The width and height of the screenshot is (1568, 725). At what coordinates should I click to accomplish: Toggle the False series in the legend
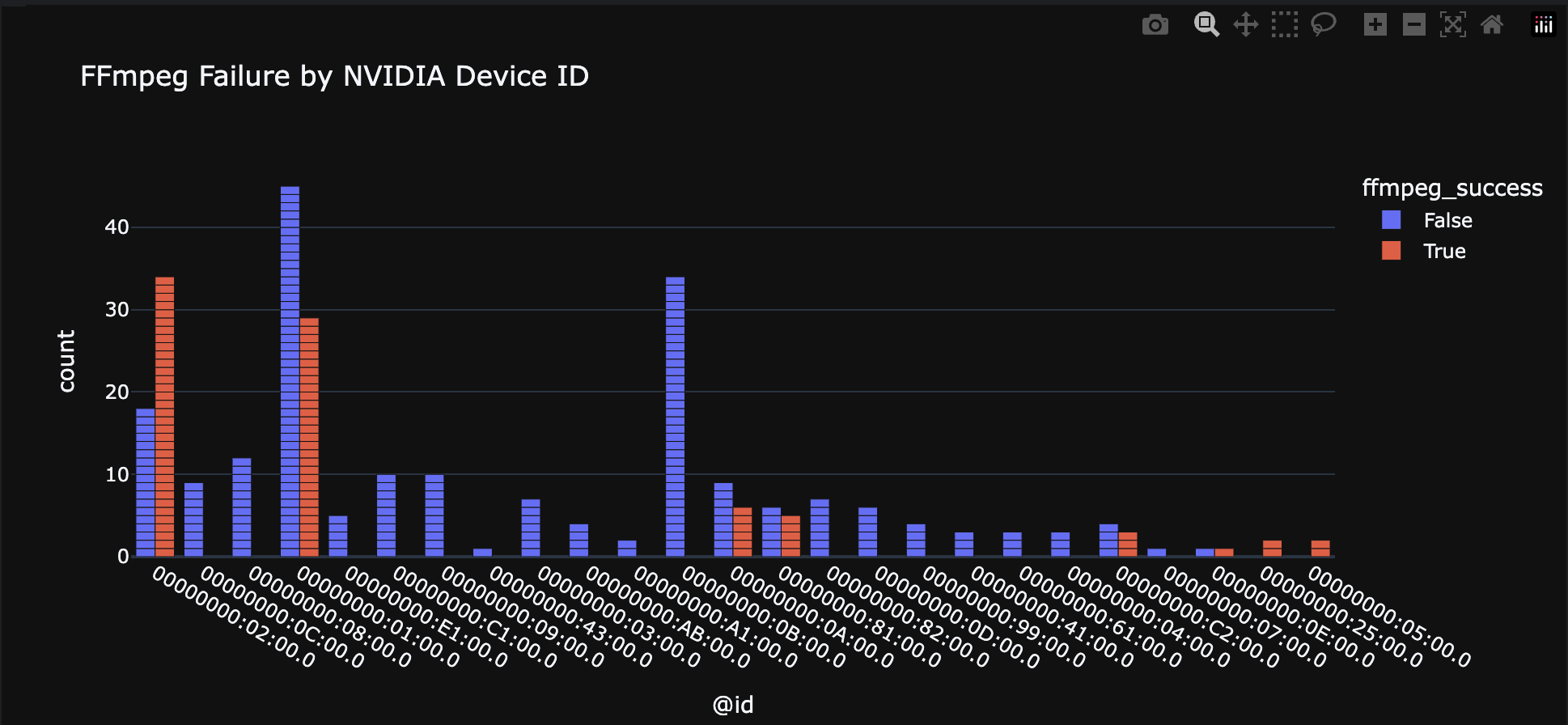(x=1427, y=220)
